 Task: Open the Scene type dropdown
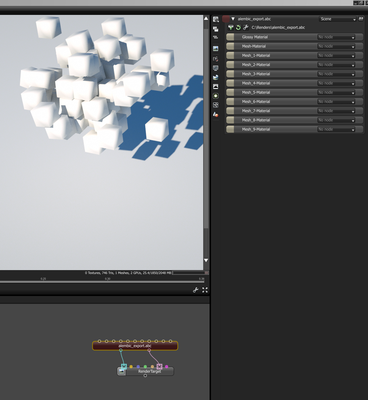(338, 19)
